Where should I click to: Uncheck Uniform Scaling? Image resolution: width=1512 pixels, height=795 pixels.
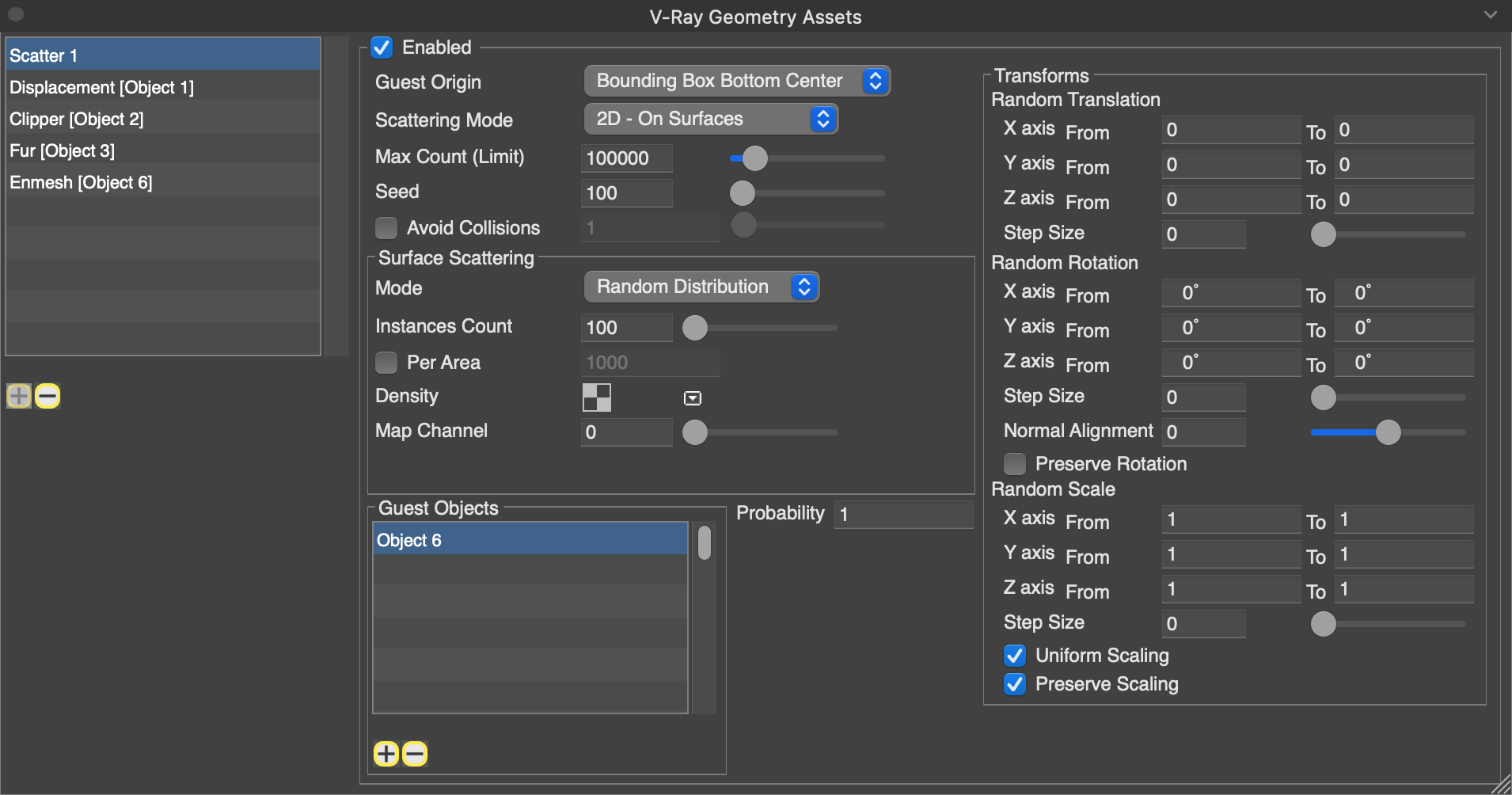coord(1015,656)
